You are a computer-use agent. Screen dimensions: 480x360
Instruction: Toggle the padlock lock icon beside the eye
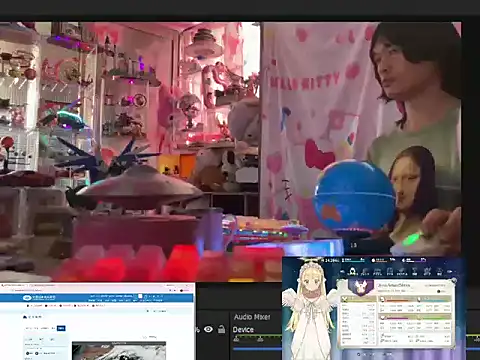221,329
